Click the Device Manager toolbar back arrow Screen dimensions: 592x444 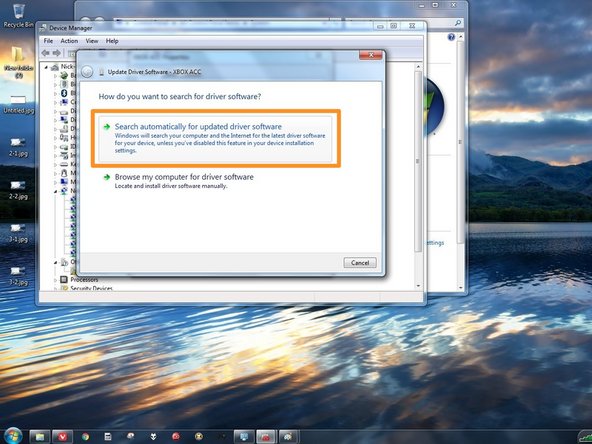46,53
